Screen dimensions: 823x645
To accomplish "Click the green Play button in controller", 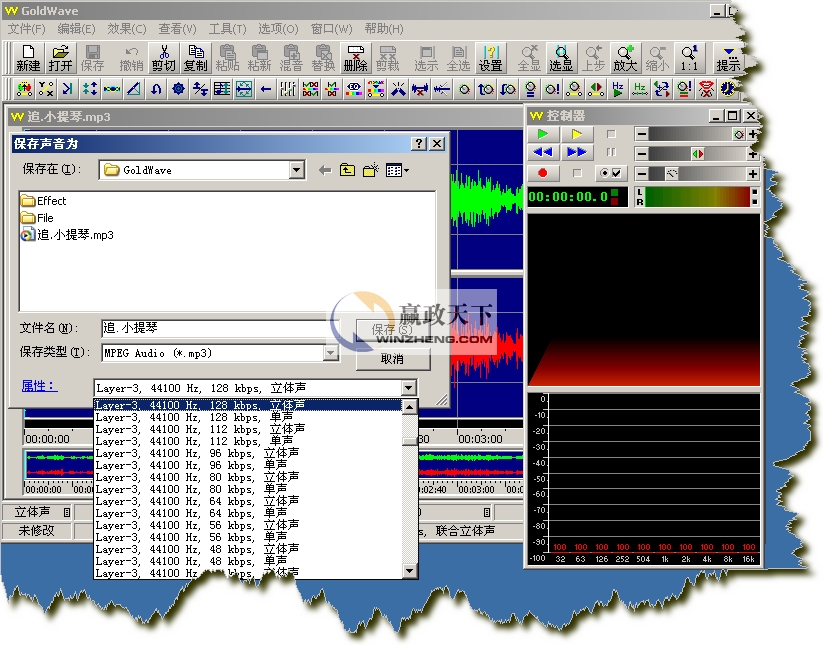I will coord(543,134).
